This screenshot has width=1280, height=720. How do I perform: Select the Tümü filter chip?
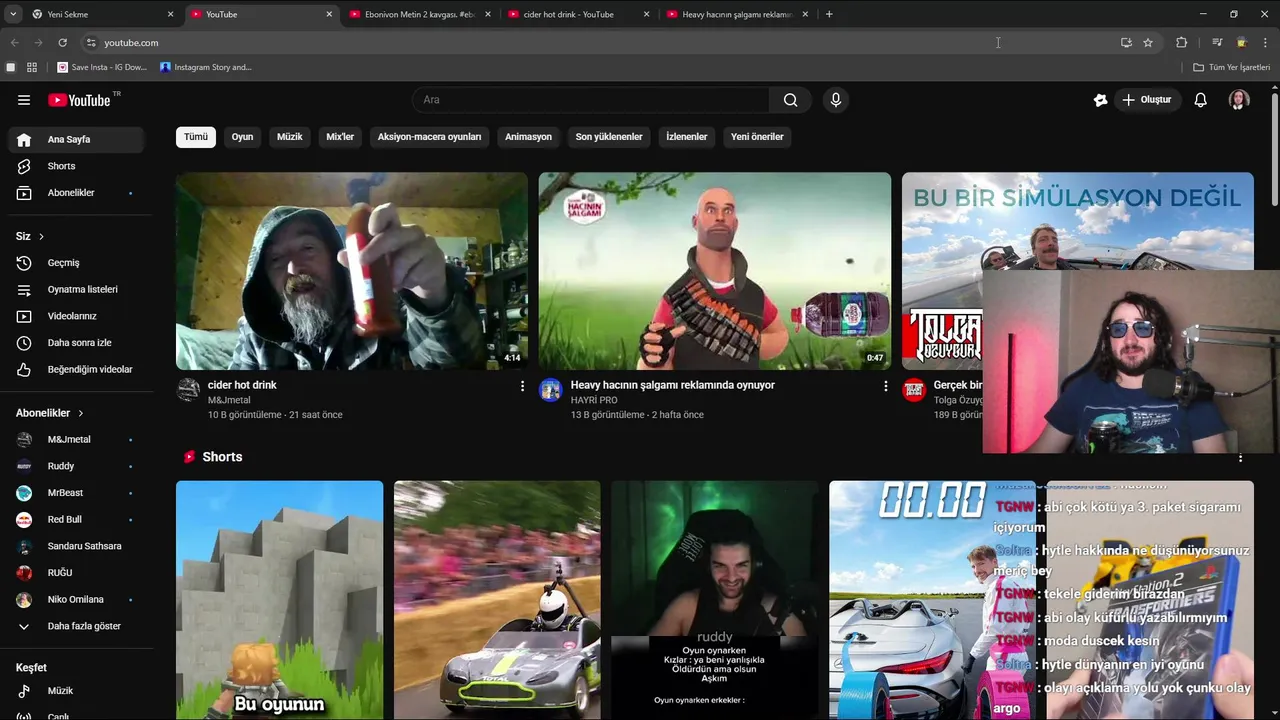[x=196, y=137]
